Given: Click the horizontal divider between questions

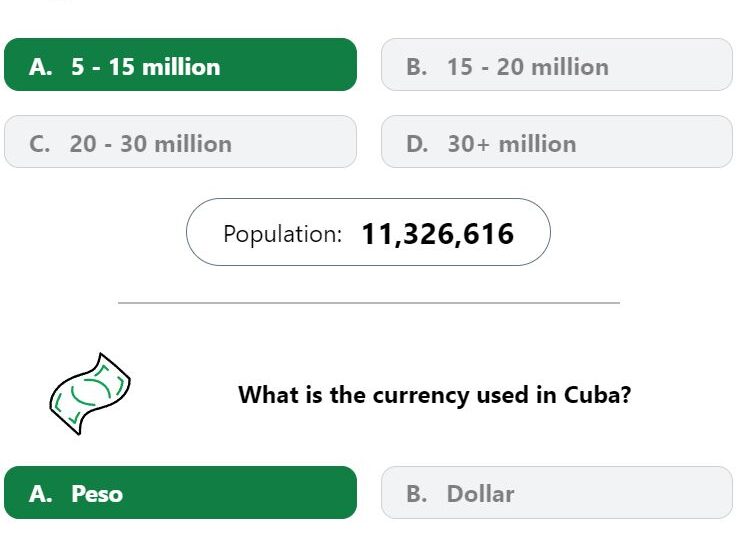Looking at the screenshot, I should tap(368, 302).
